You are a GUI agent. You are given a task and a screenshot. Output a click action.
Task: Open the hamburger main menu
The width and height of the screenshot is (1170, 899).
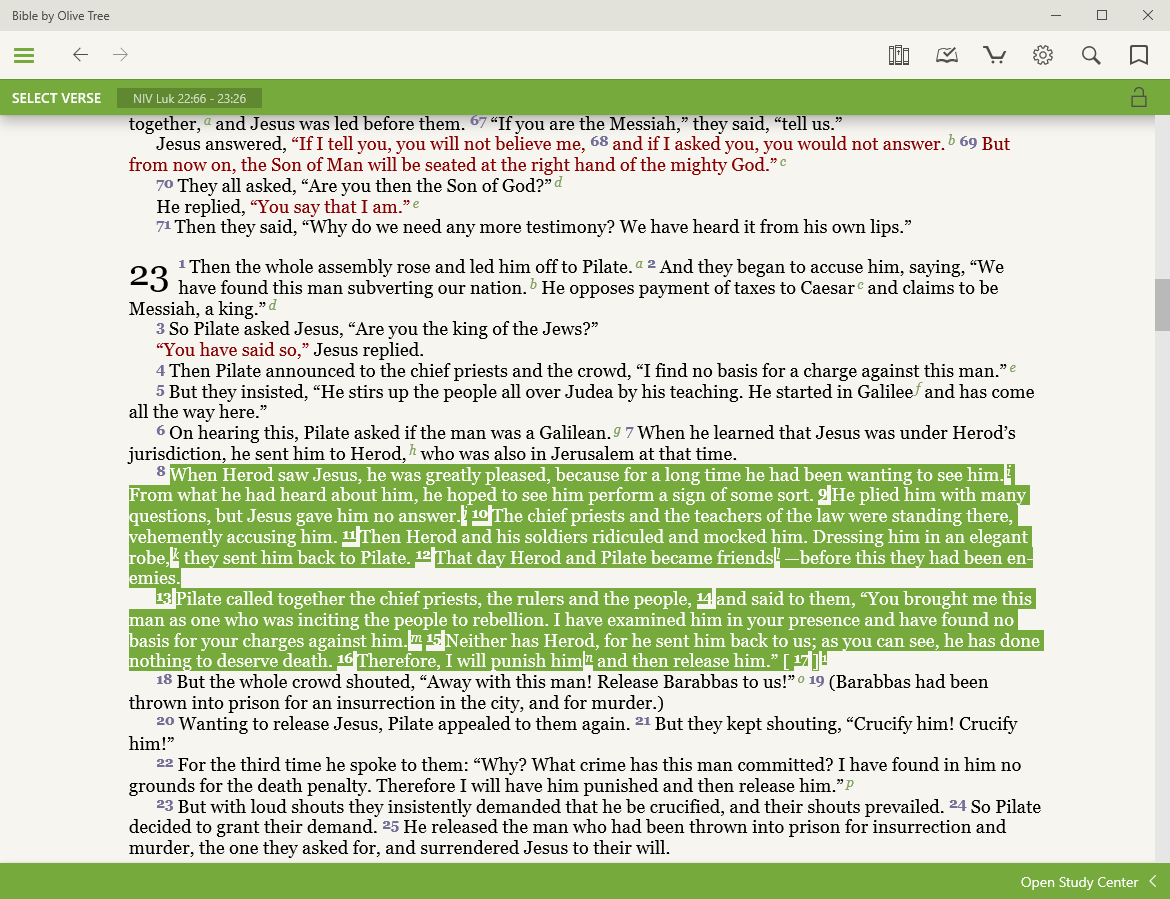tap(24, 55)
